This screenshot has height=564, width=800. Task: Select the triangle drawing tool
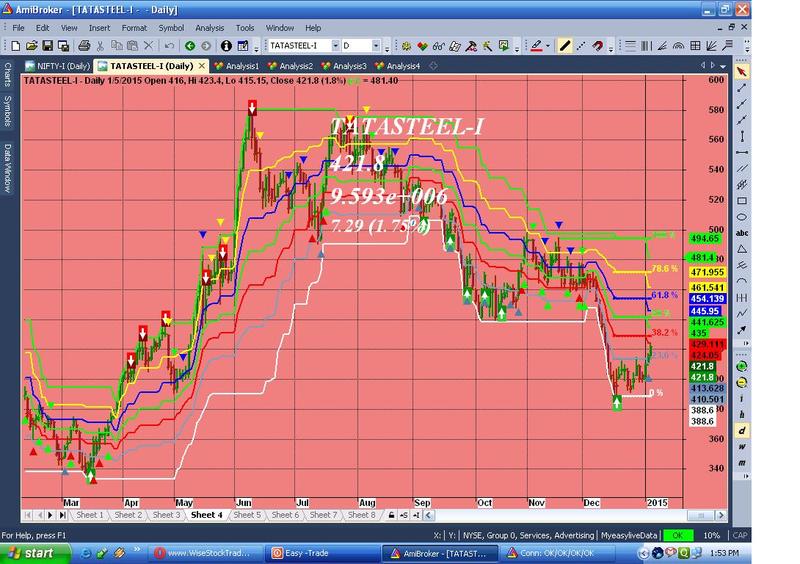[742, 249]
